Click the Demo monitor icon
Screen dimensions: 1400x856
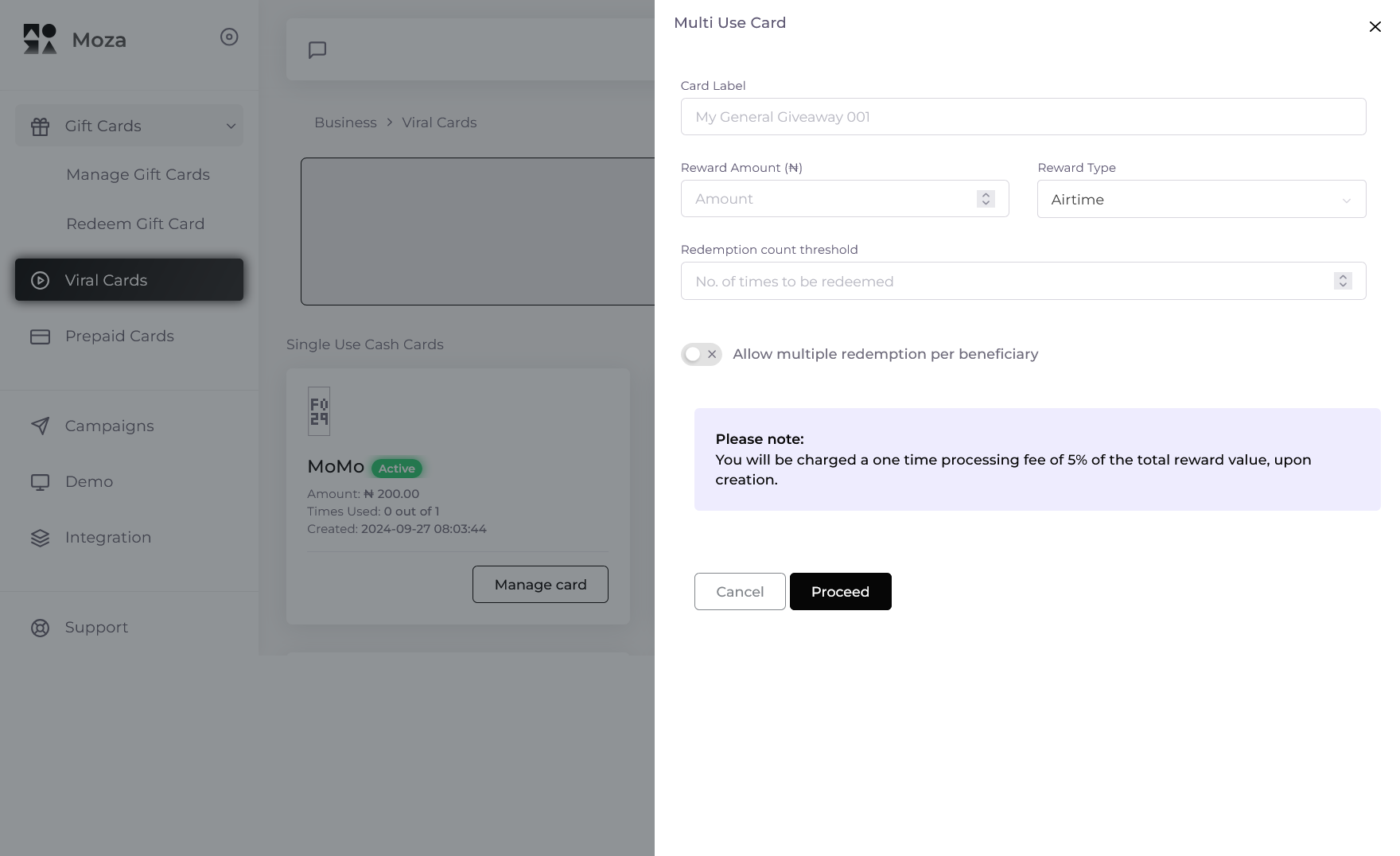(40, 482)
